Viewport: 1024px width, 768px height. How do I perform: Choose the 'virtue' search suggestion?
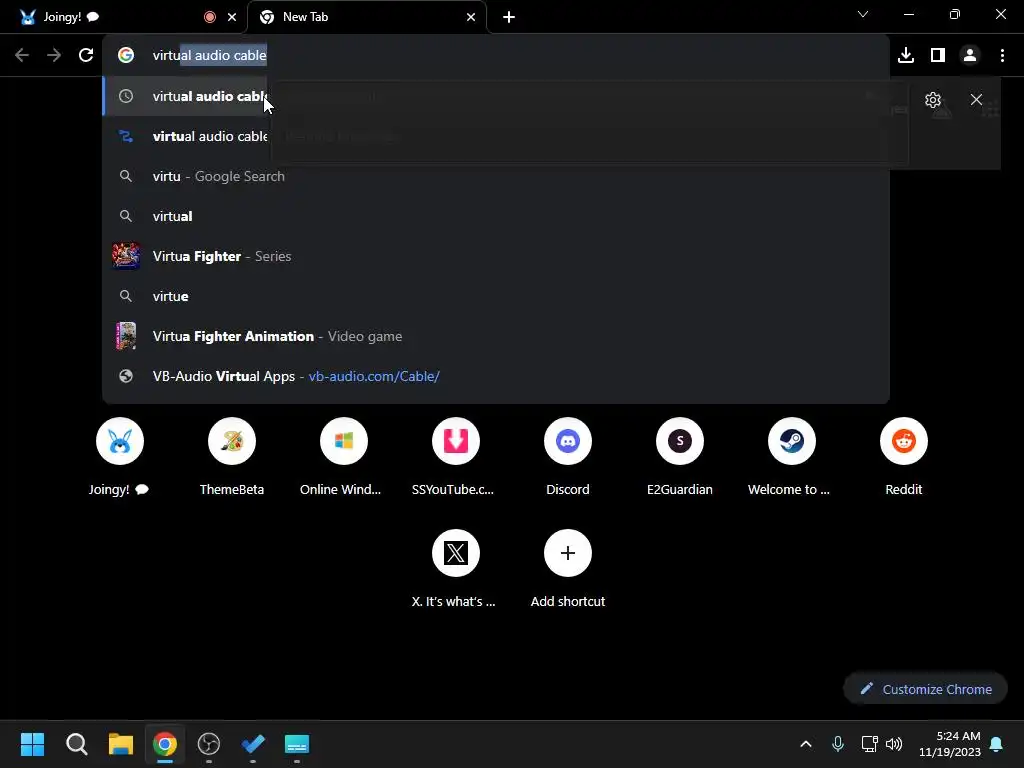[496, 296]
